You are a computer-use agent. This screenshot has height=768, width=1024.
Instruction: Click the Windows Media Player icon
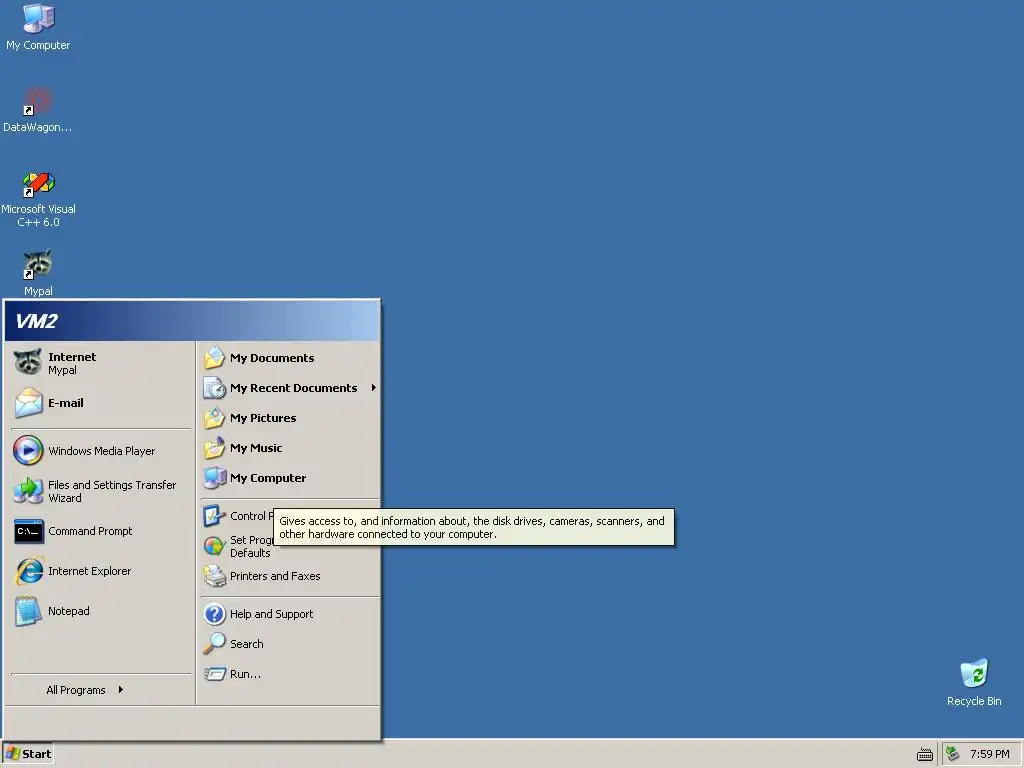[28, 451]
